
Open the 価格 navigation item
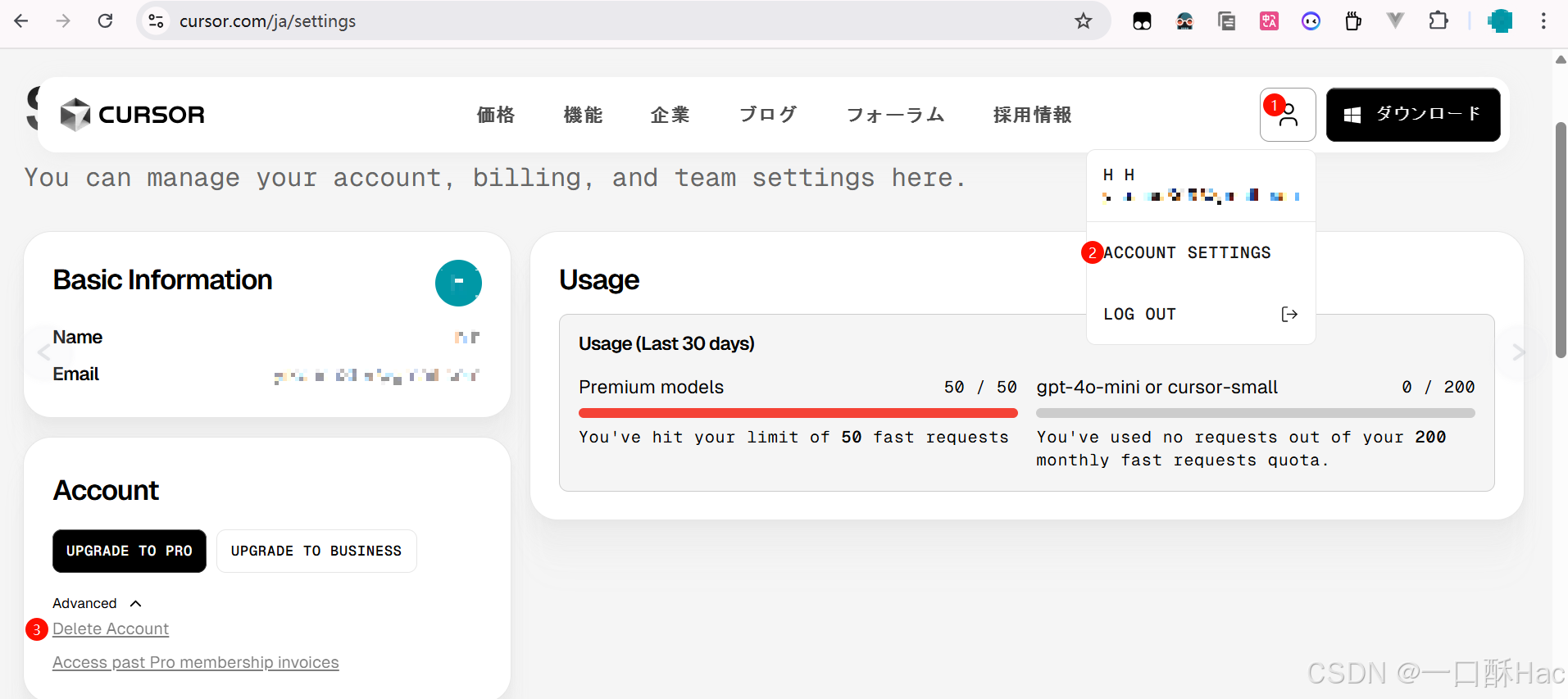496,115
